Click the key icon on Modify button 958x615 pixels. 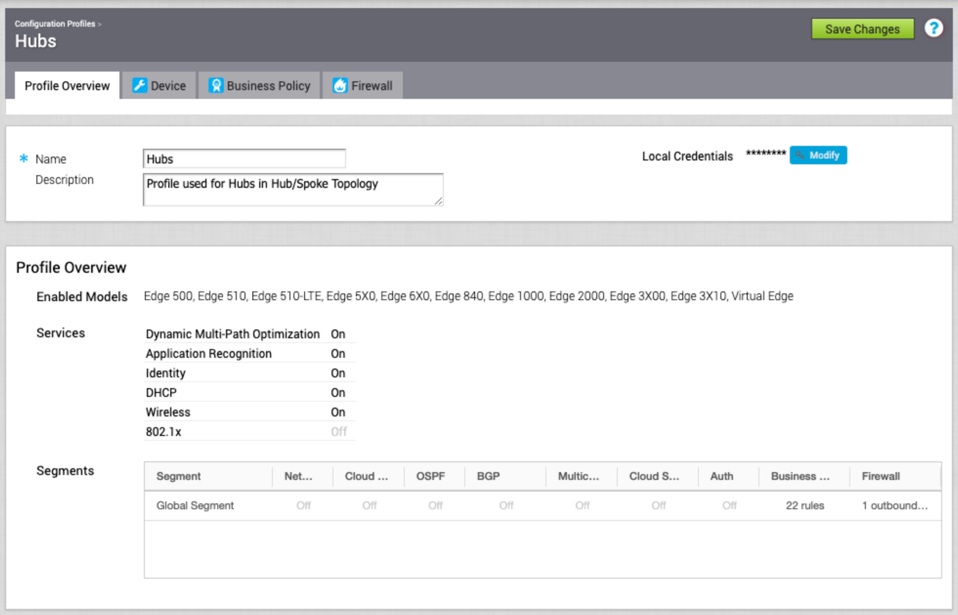801,156
